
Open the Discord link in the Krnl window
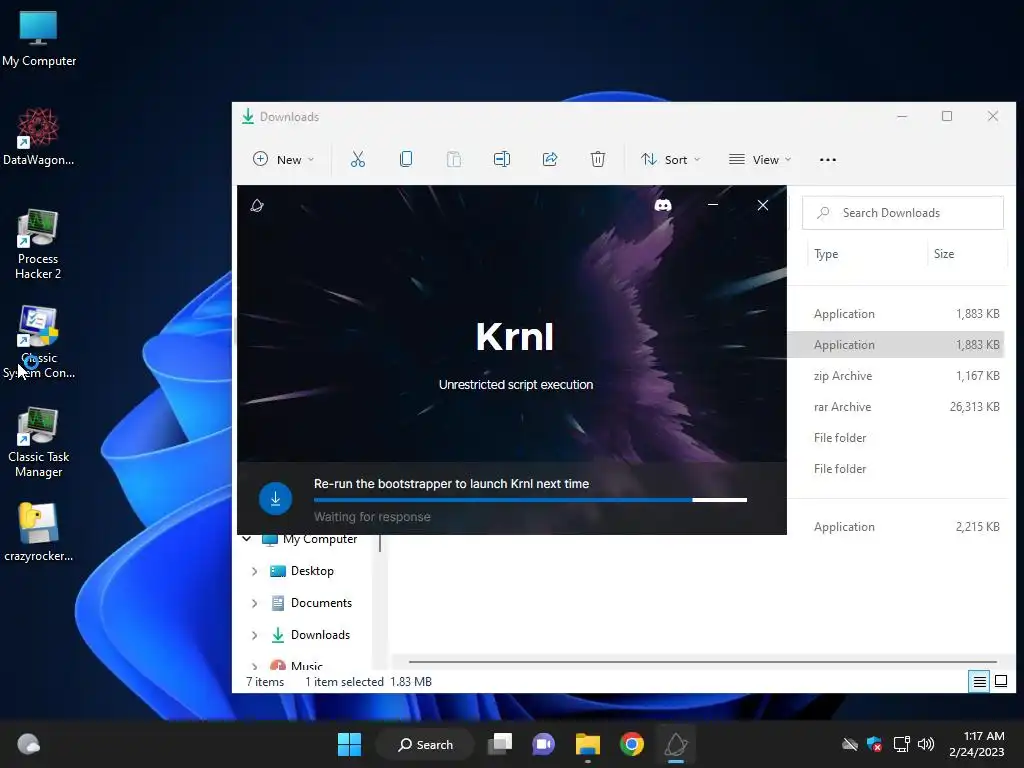tap(663, 206)
